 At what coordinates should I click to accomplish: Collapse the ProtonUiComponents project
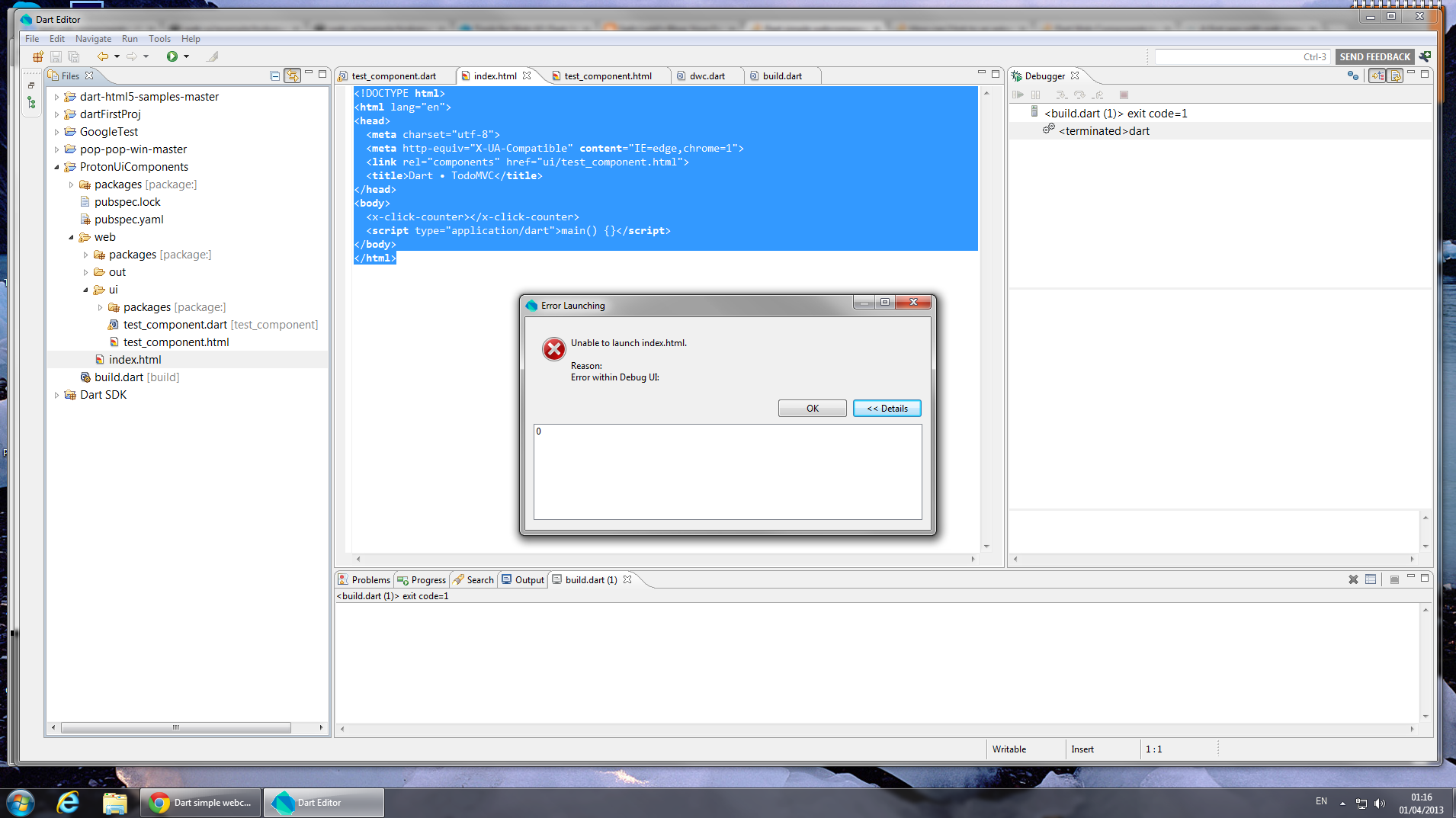pyautogui.click(x=56, y=167)
